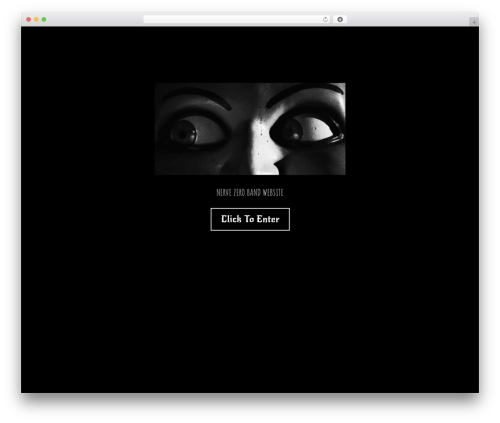Click the browser address bar

[237, 19]
